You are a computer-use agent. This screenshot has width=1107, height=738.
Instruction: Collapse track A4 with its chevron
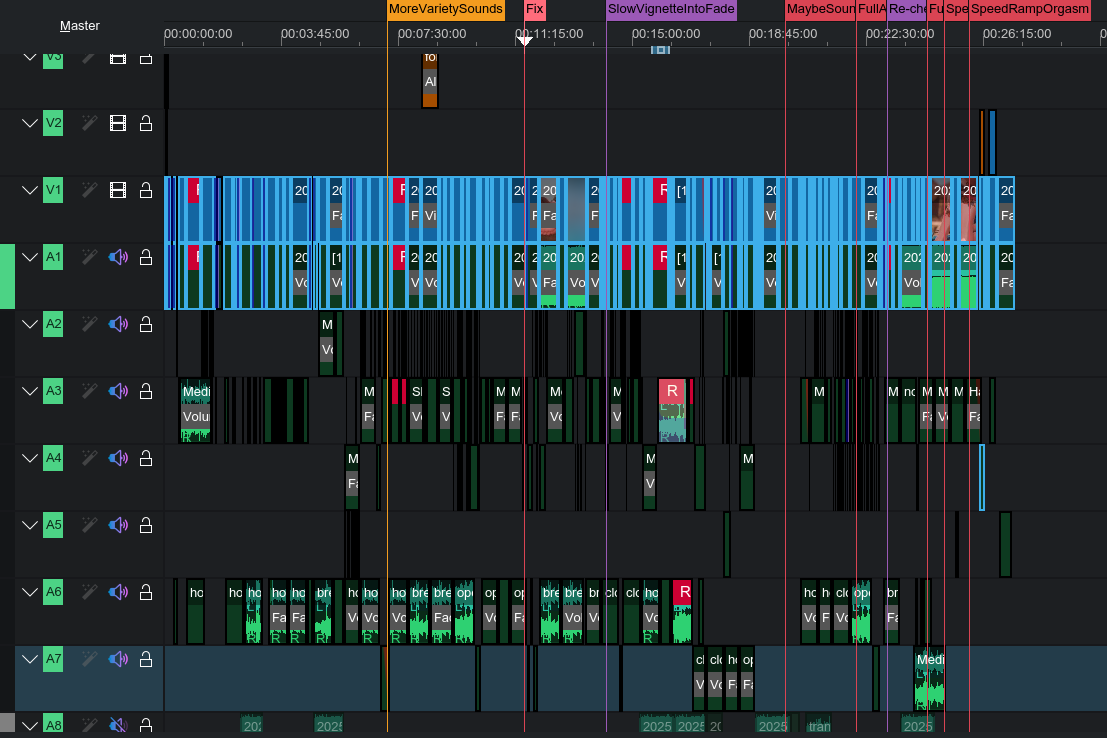click(30, 458)
